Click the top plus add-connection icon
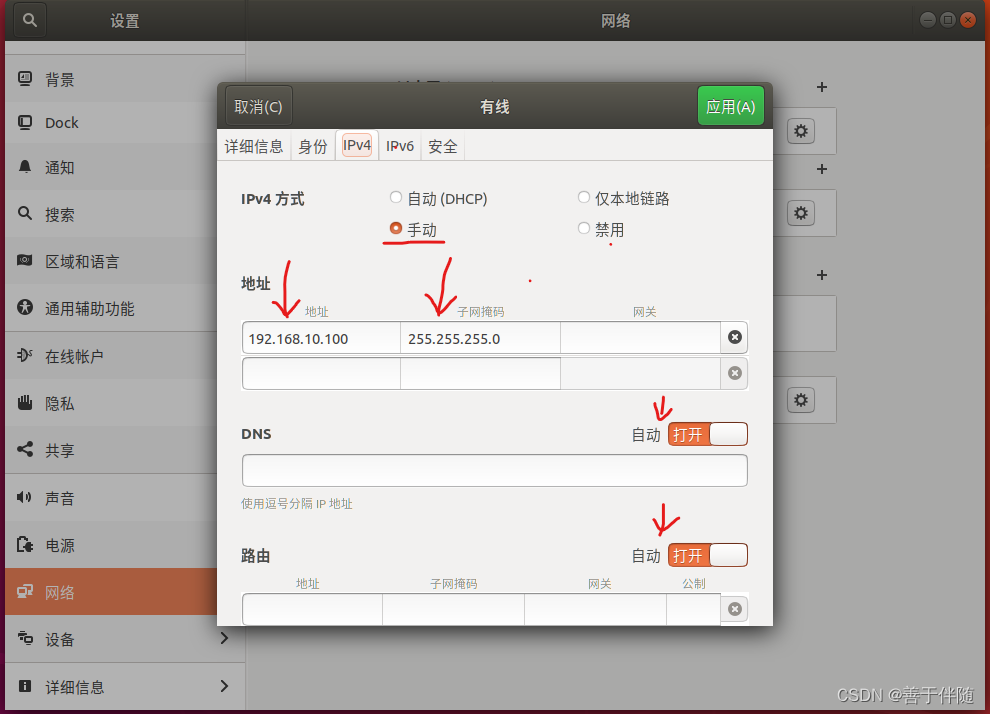 click(x=821, y=87)
